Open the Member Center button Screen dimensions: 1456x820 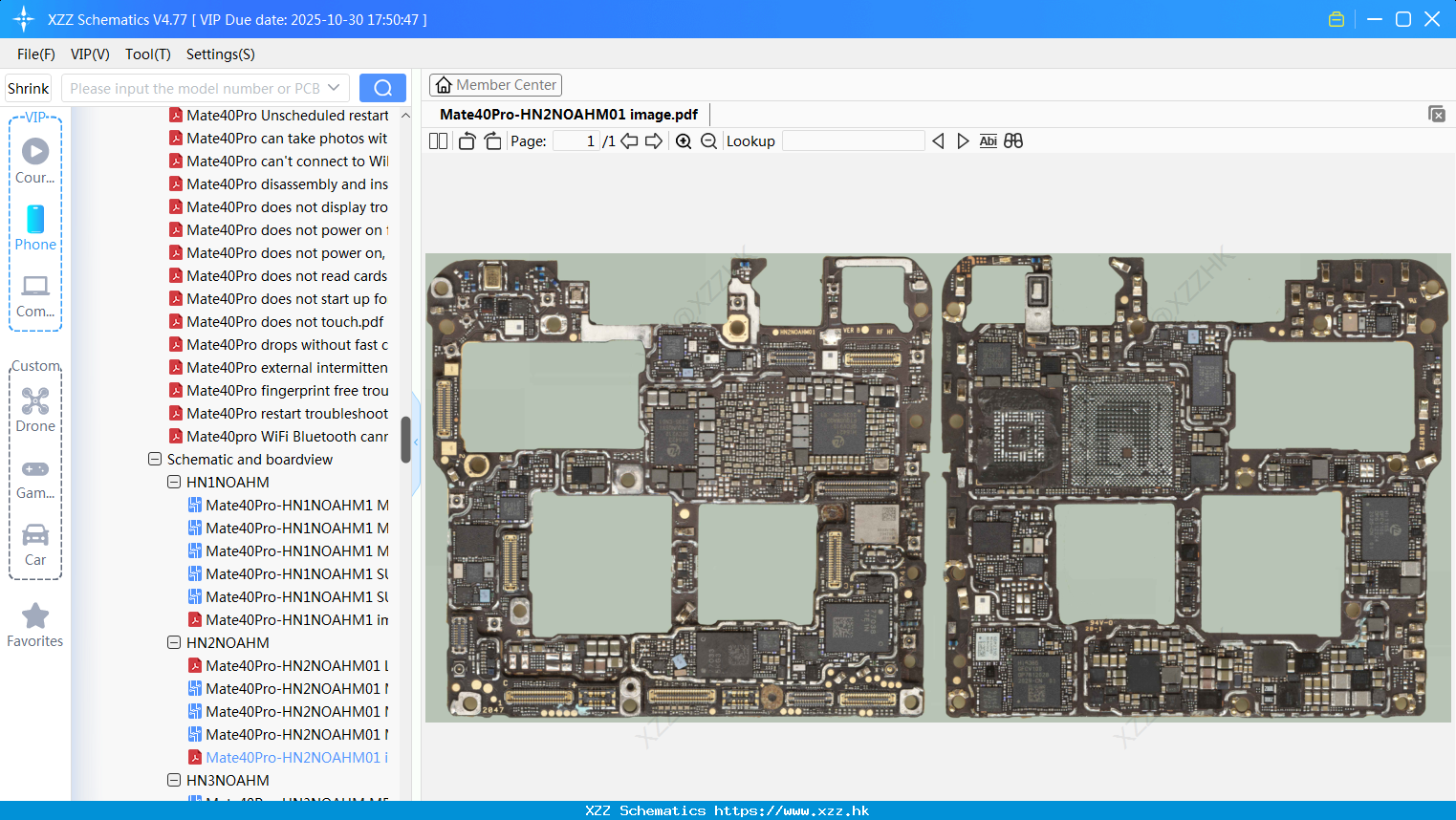495,85
